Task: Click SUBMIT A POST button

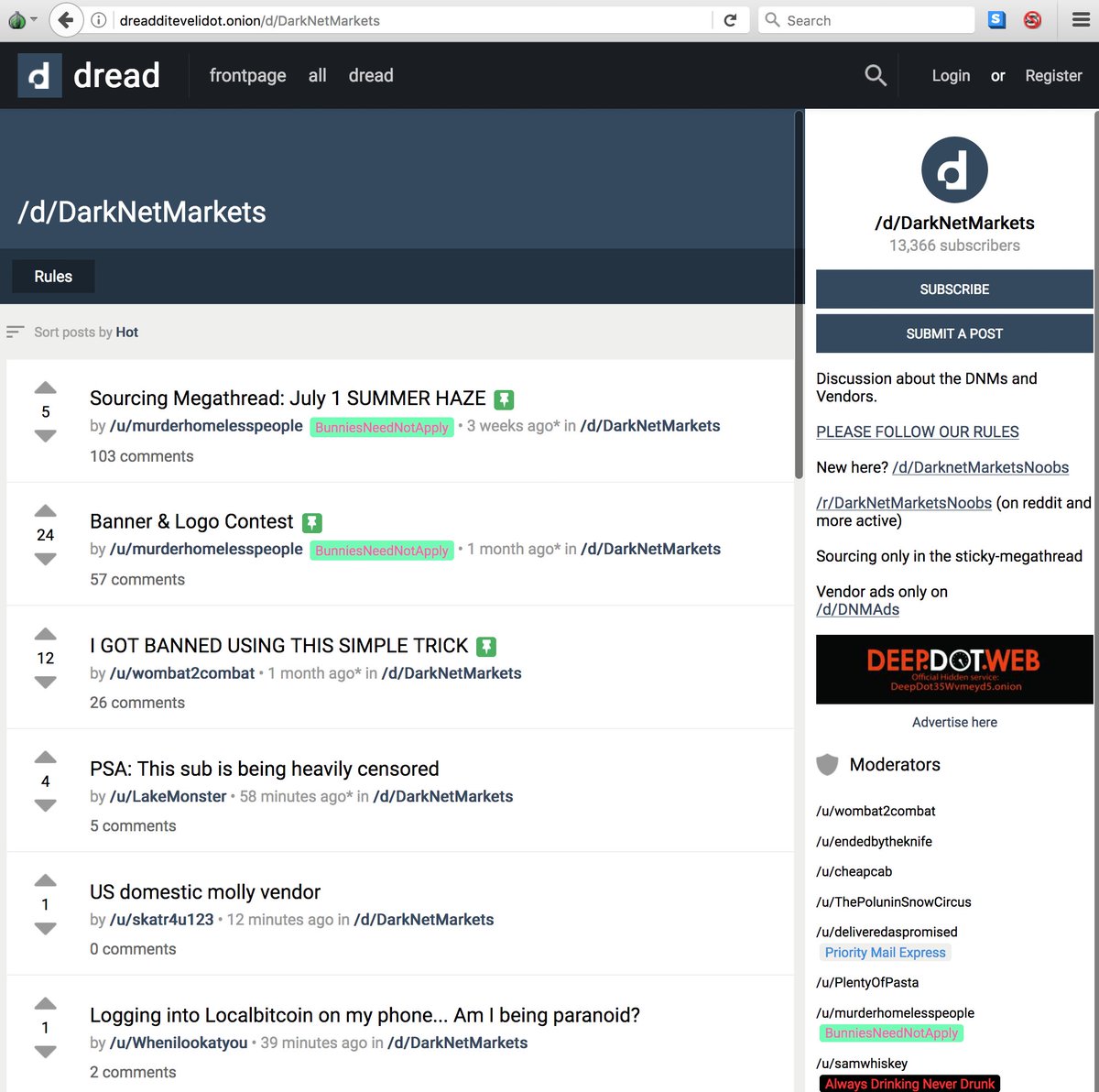Action: point(954,333)
